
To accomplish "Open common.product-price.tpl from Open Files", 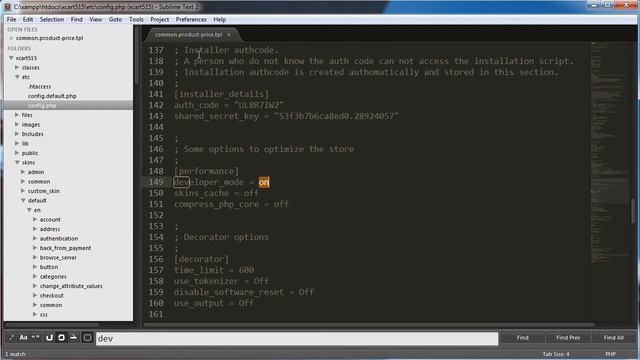I will (49, 38).
